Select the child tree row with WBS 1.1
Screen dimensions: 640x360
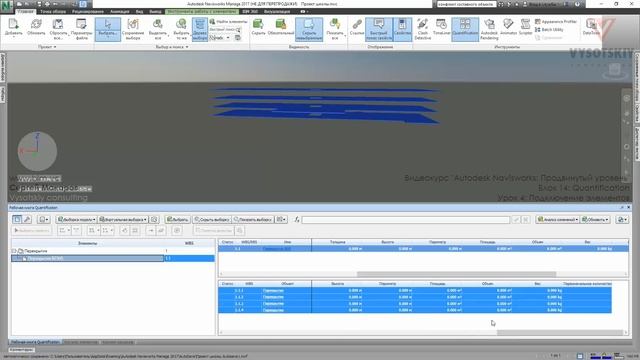click(x=113, y=258)
